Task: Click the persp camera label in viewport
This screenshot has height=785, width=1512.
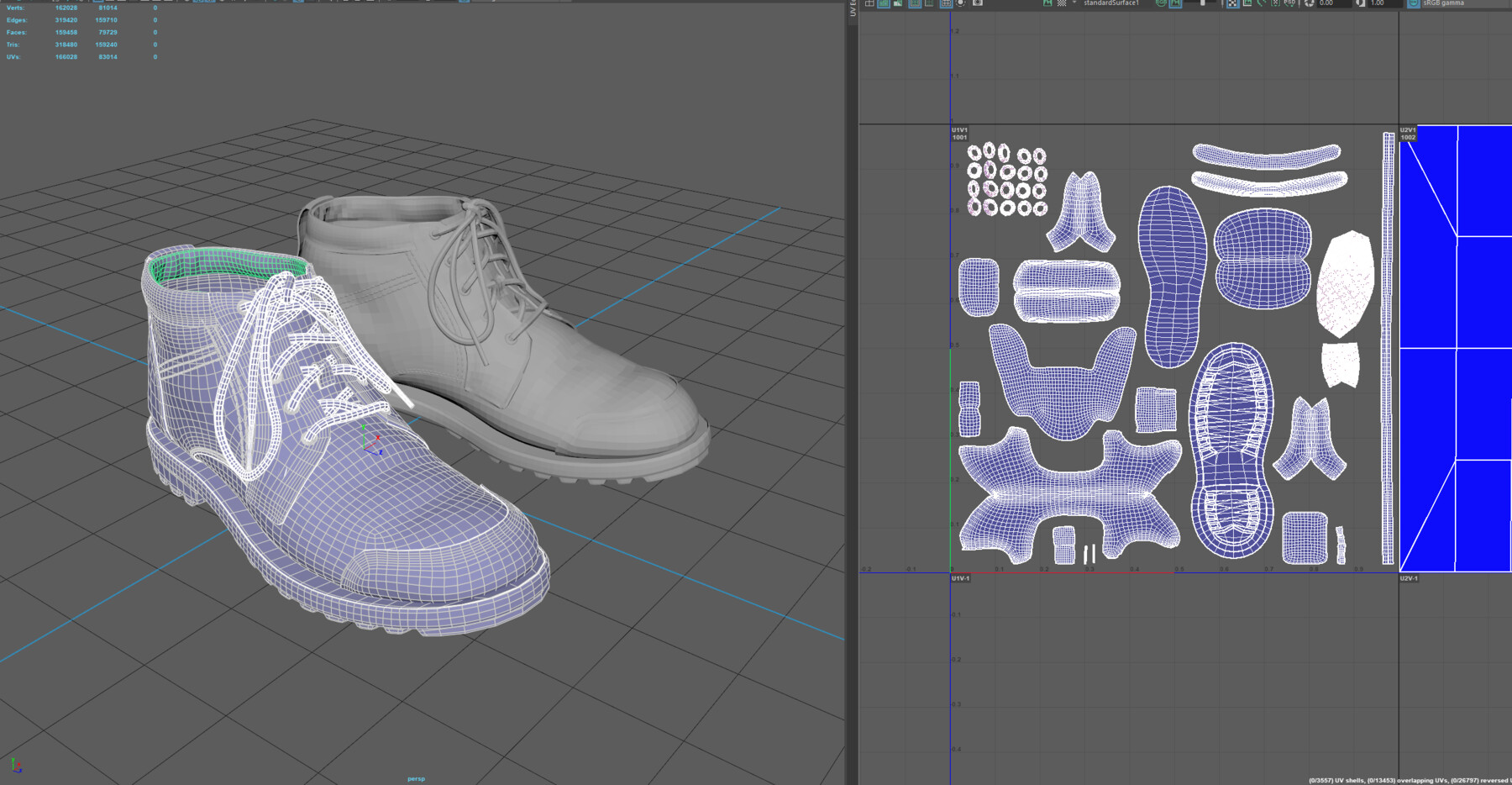Action: point(416,778)
